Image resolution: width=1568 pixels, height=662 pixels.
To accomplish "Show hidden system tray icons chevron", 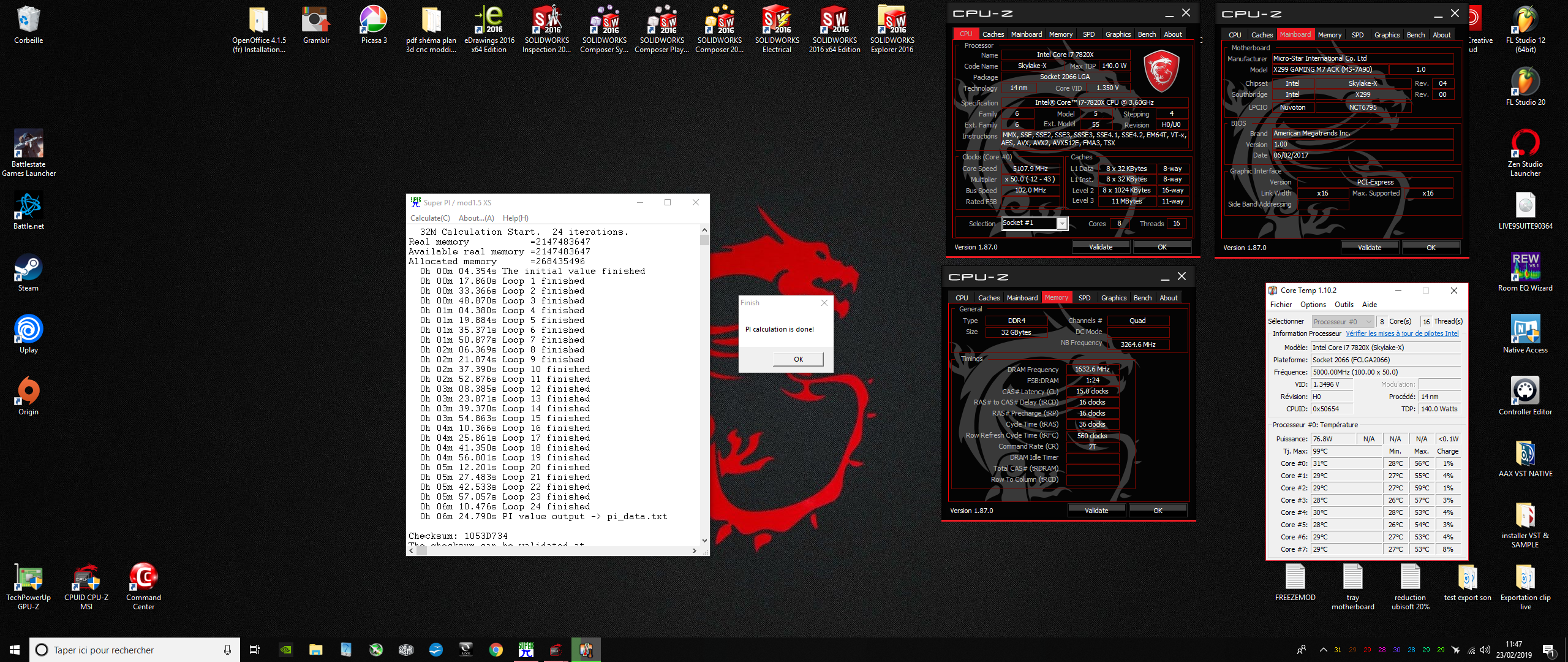I will coord(1323,650).
